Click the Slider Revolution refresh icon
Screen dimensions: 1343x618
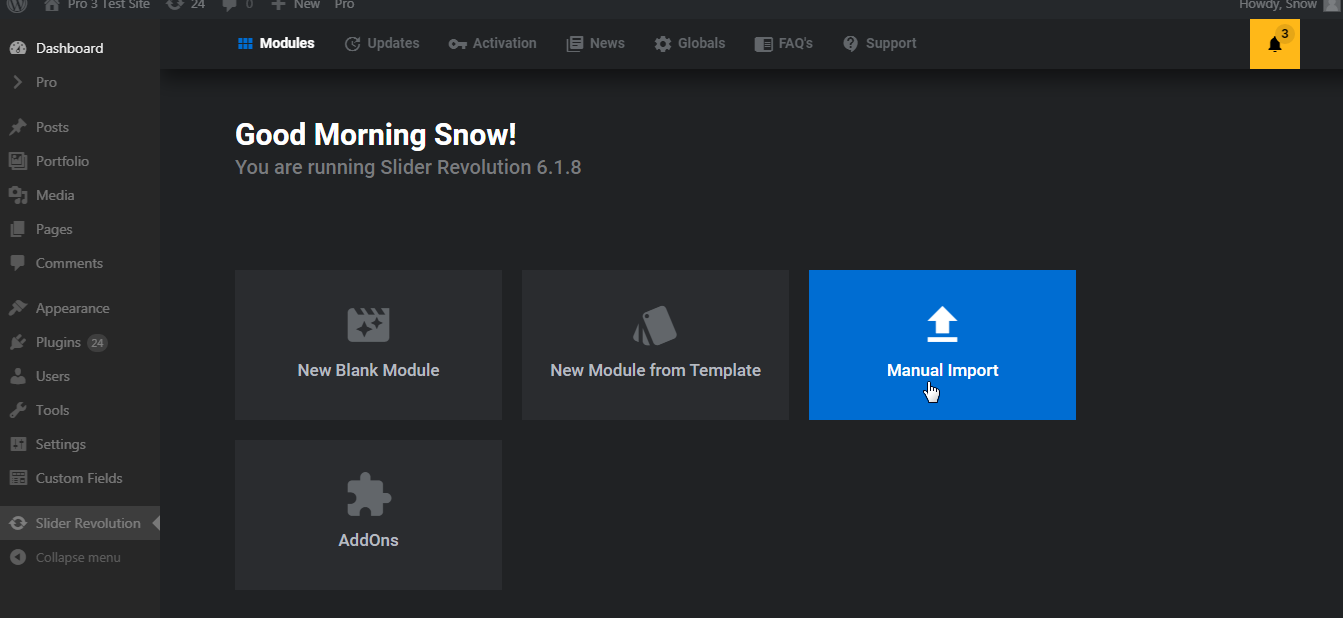[x=17, y=523]
